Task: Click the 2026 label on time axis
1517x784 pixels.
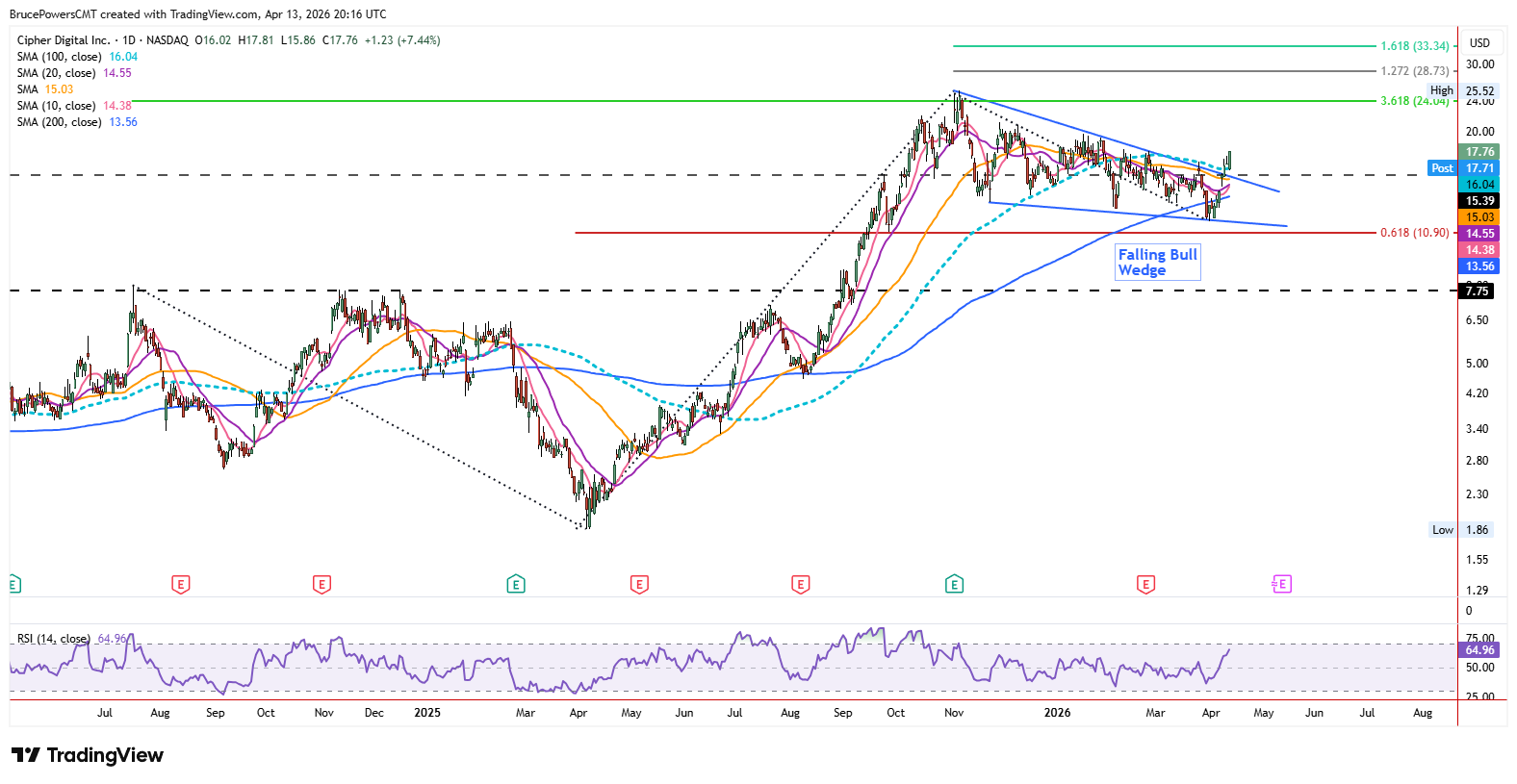Action: point(1057,713)
